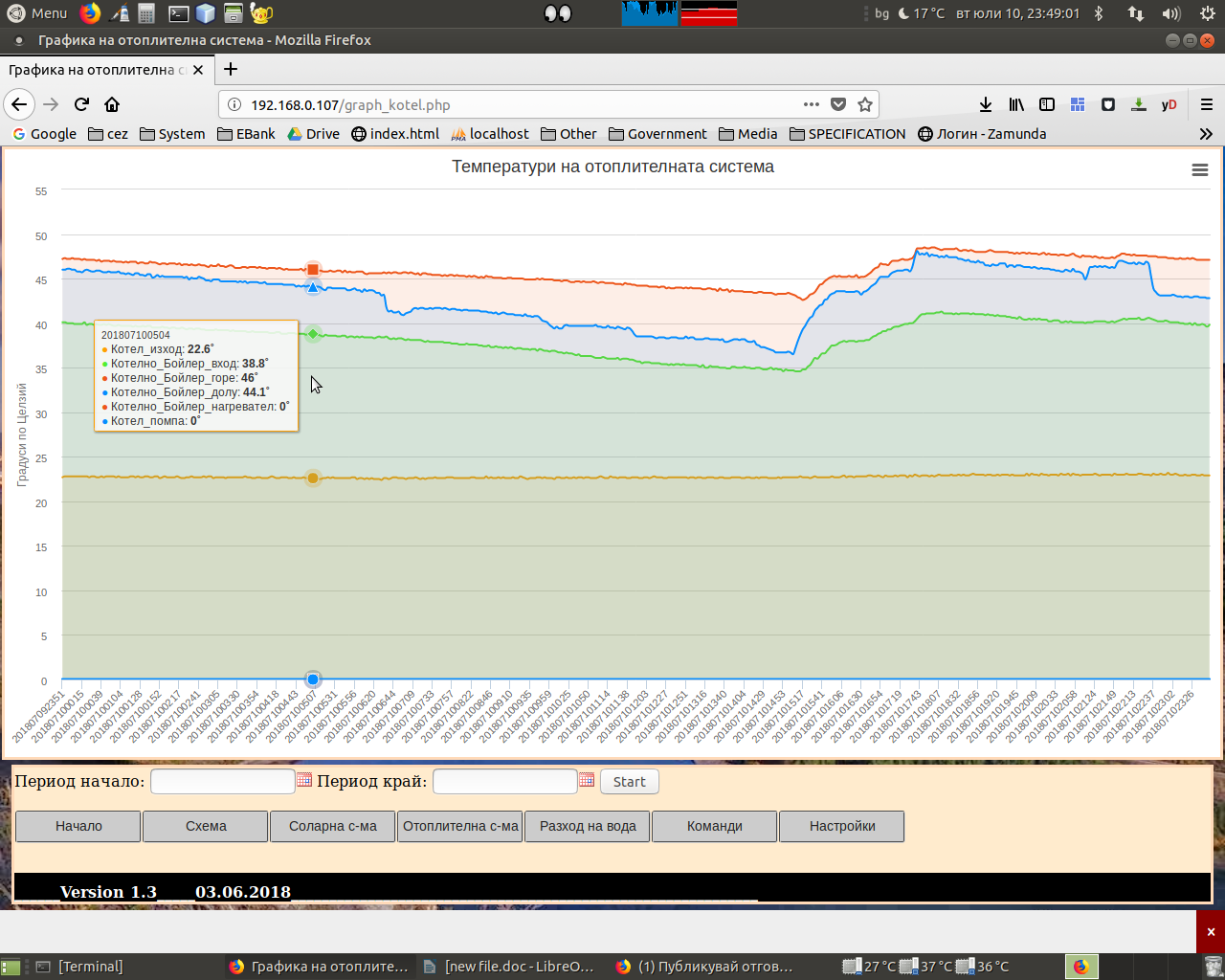Click the Период начало date field
The image size is (1225, 980).
click(x=222, y=781)
